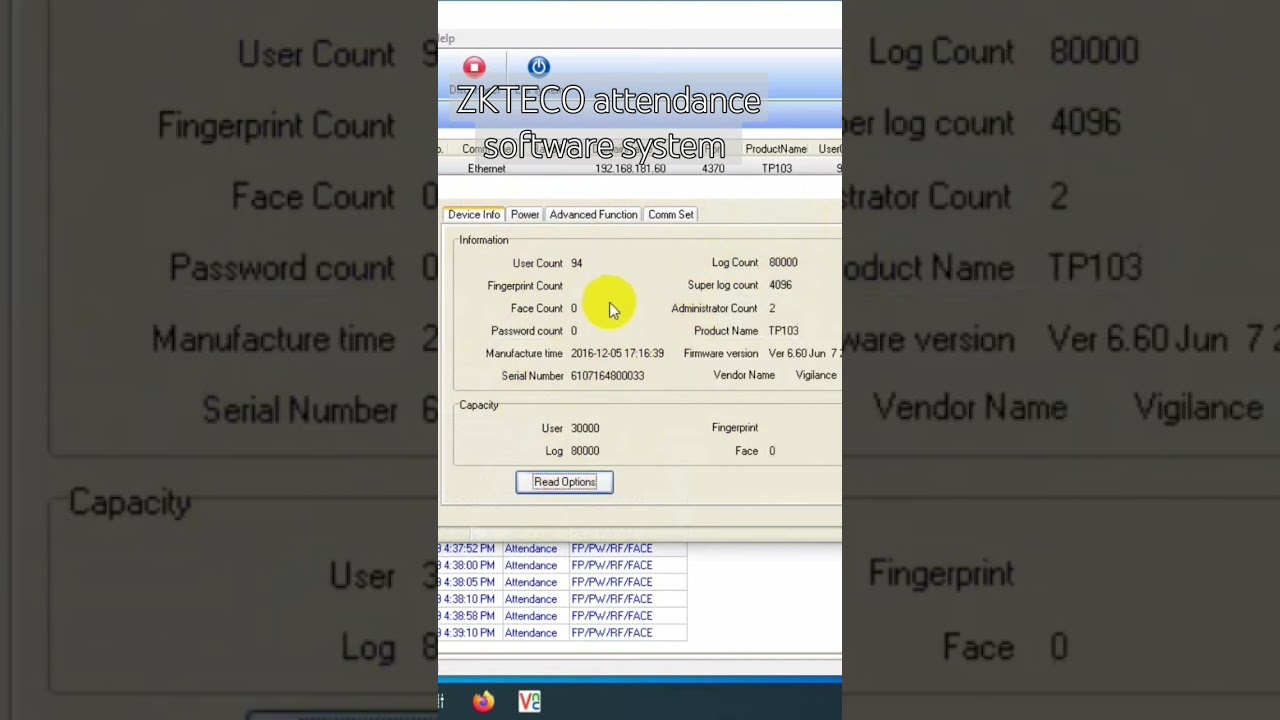Click FP/PW/RF/FACE in the 4:39:10 PM row
Screen dimensions: 1280x720
pos(611,633)
